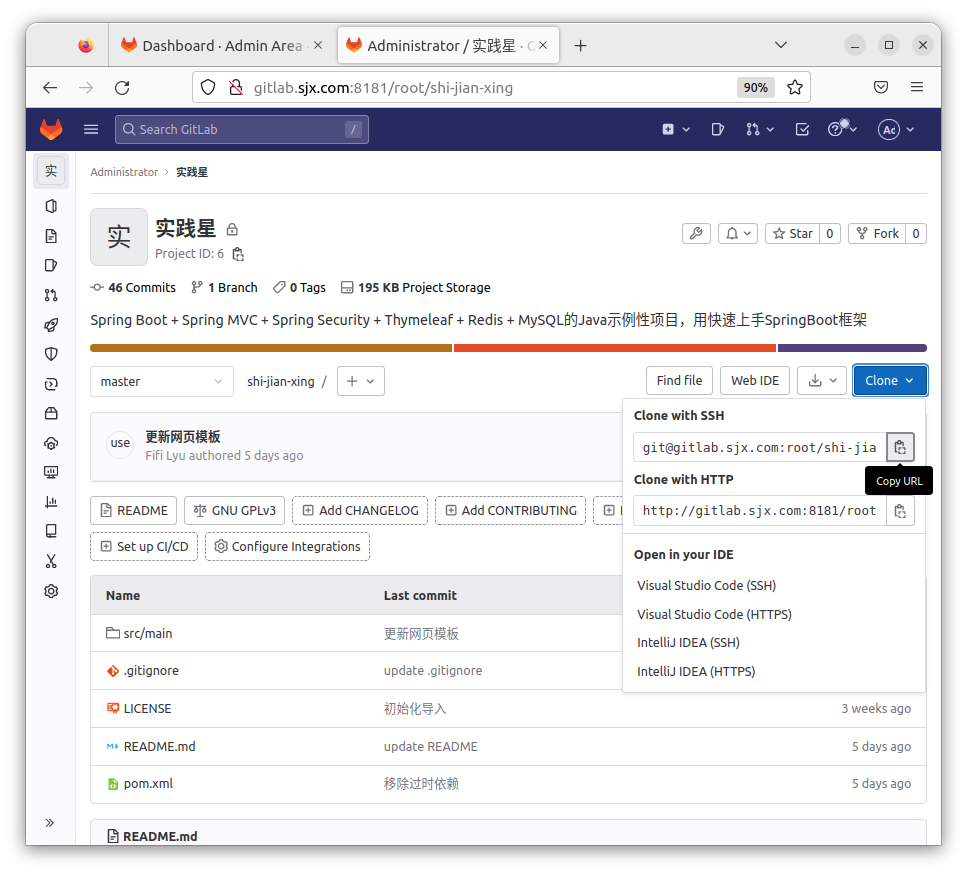
Task: Toggle the hamburger navigation menu
Action: pos(91,129)
